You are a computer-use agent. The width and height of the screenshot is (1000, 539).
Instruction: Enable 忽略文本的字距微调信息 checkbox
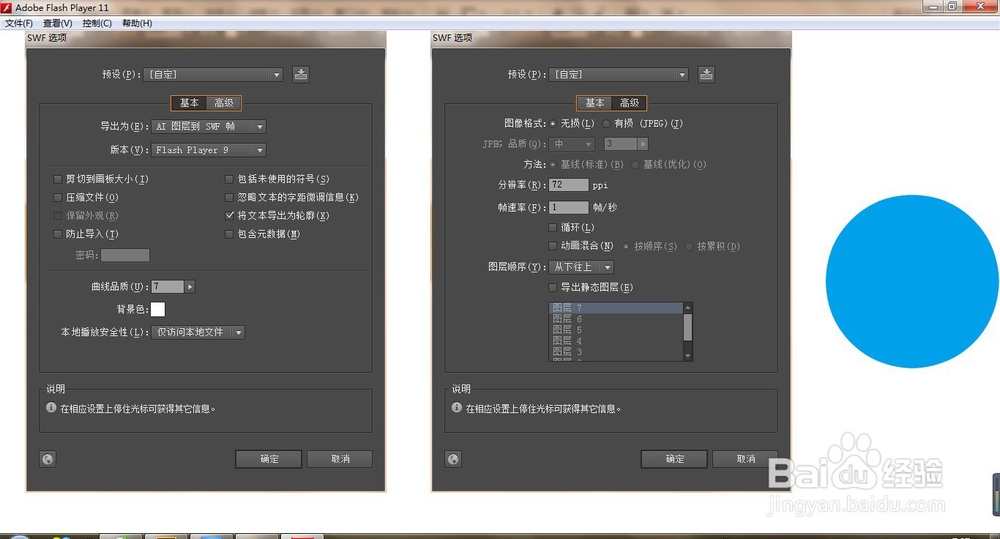click(x=229, y=198)
